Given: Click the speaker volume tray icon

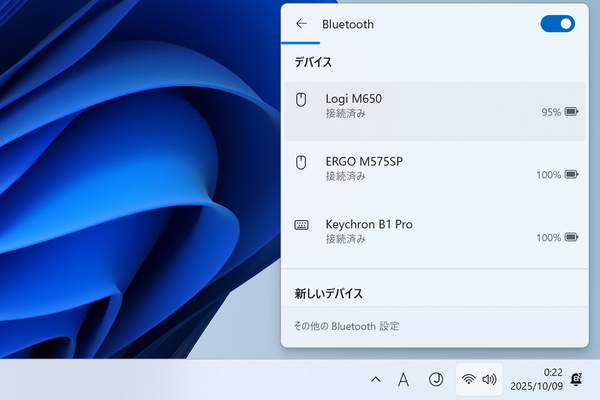Looking at the screenshot, I should tap(489, 379).
